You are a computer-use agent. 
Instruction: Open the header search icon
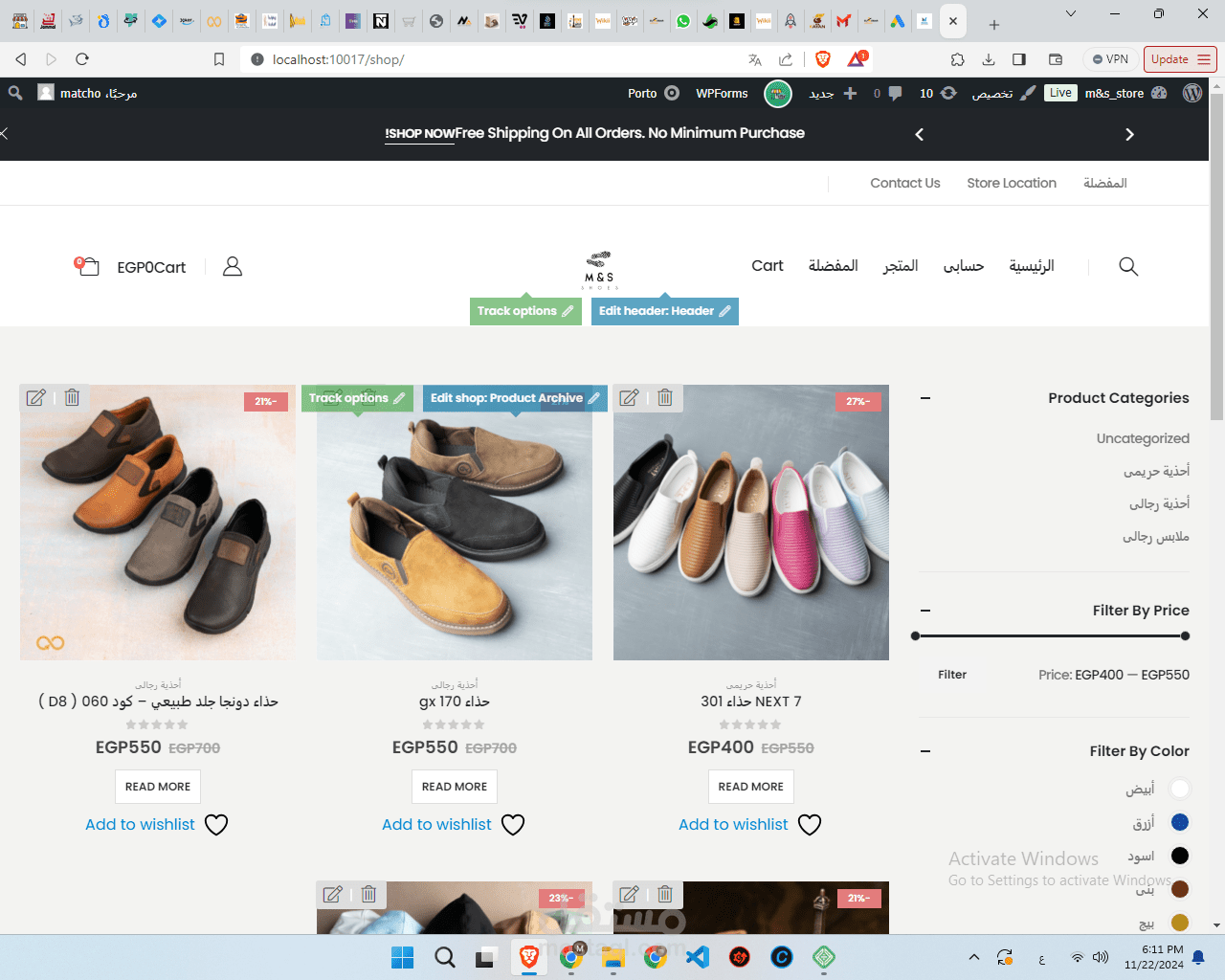(x=1127, y=267)
